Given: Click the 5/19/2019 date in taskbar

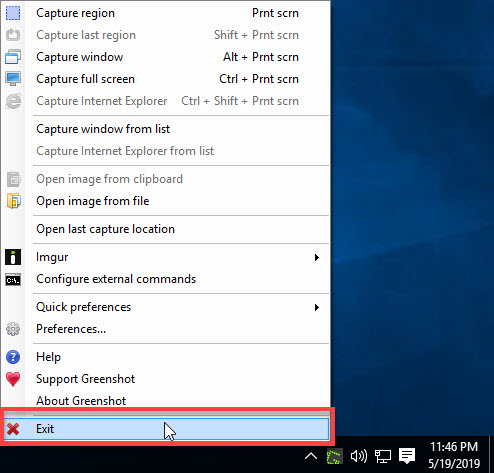Looking at the screenshot, I should (x=454, y=464).
